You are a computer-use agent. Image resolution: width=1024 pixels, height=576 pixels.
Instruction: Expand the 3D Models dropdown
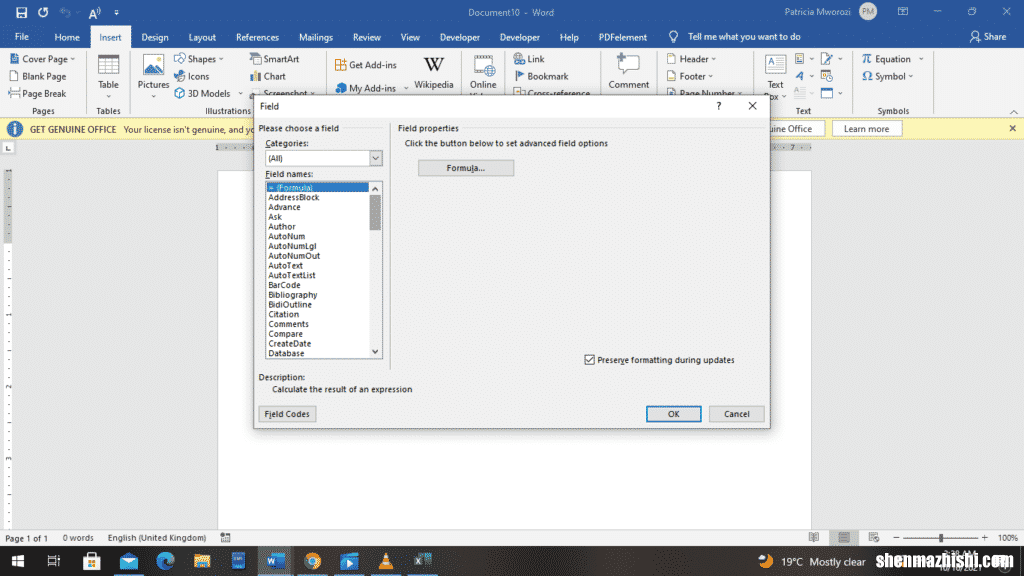240,94
